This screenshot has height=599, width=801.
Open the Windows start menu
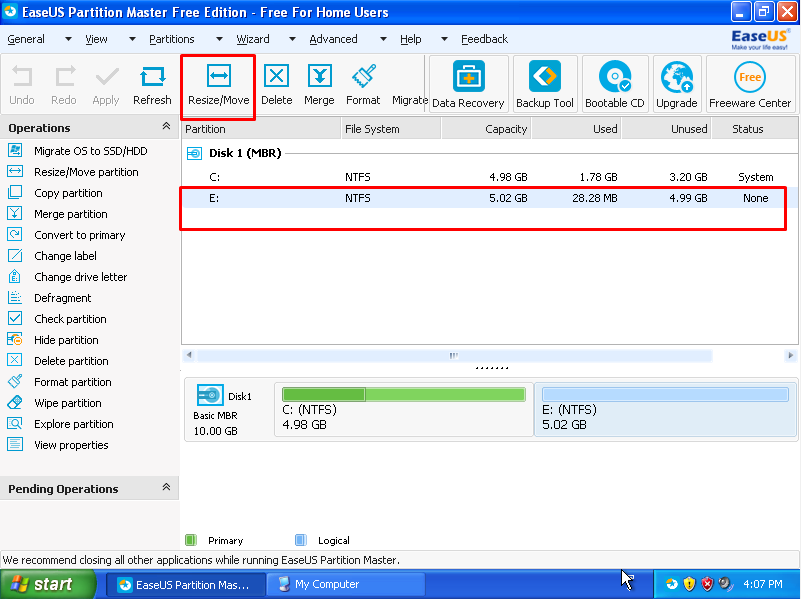pos(47,584)
